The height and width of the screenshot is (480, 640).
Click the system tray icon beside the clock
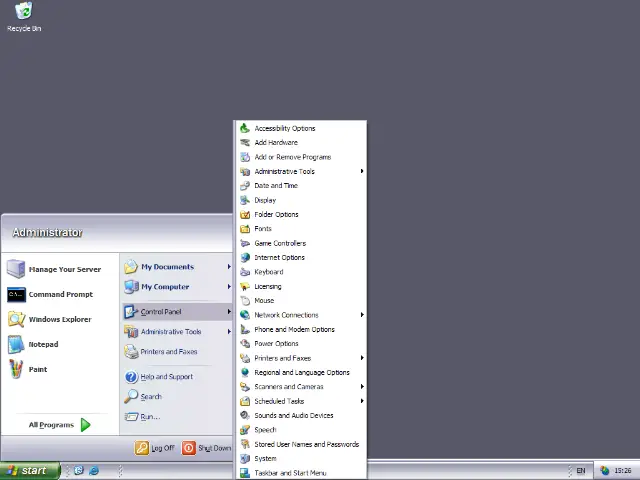pyautogui.click(x=604, y=471)
